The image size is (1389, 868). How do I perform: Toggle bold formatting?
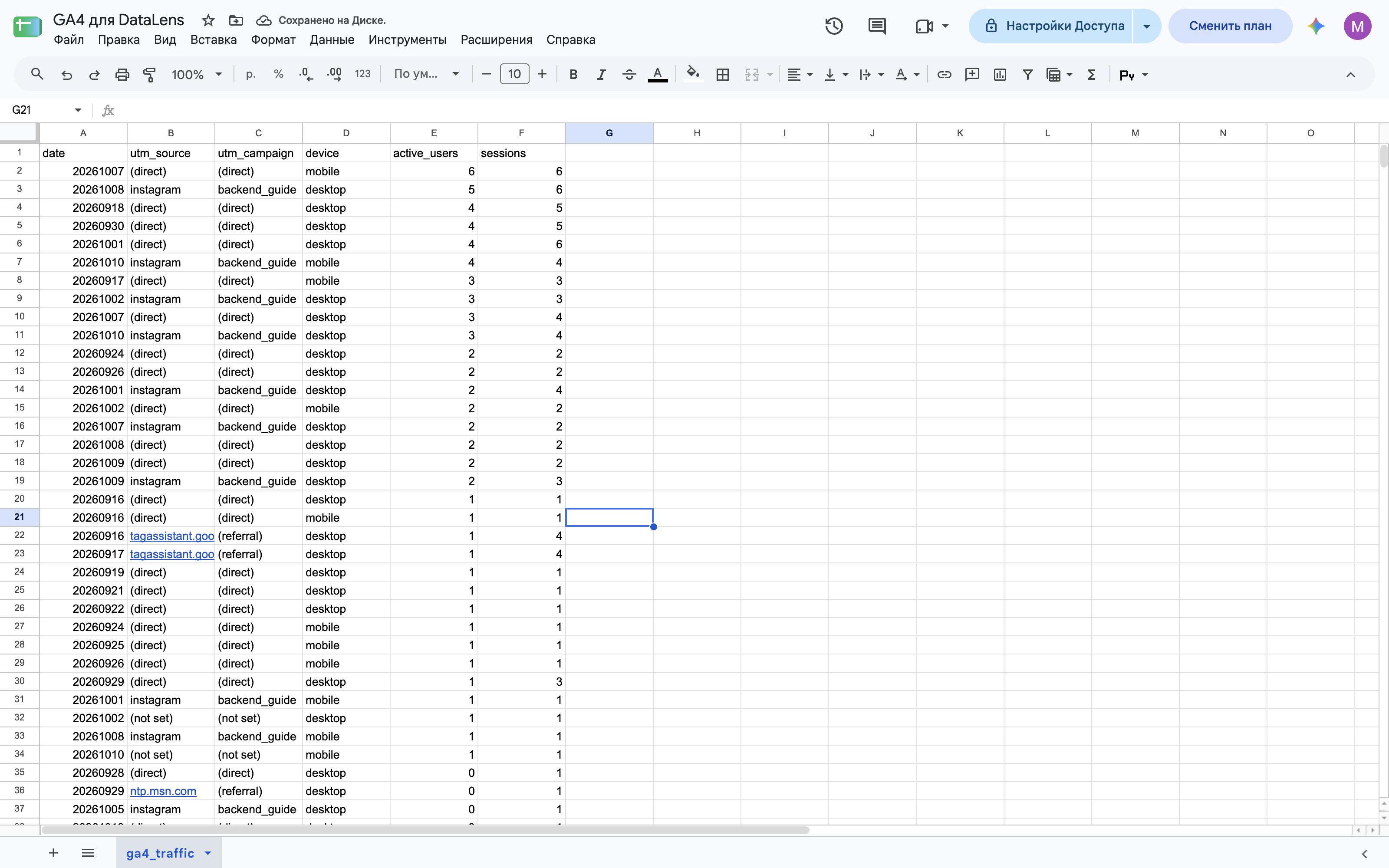point(573,75)
